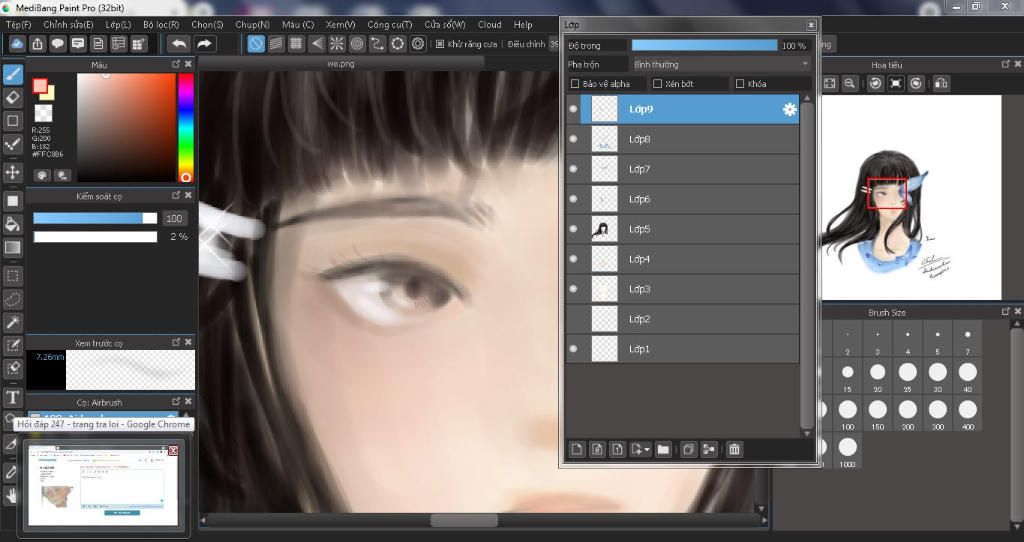Screen dimensions: 1024x542
Task: Click the Redo arrow in toolbar
Action: (x=204, y=44)
